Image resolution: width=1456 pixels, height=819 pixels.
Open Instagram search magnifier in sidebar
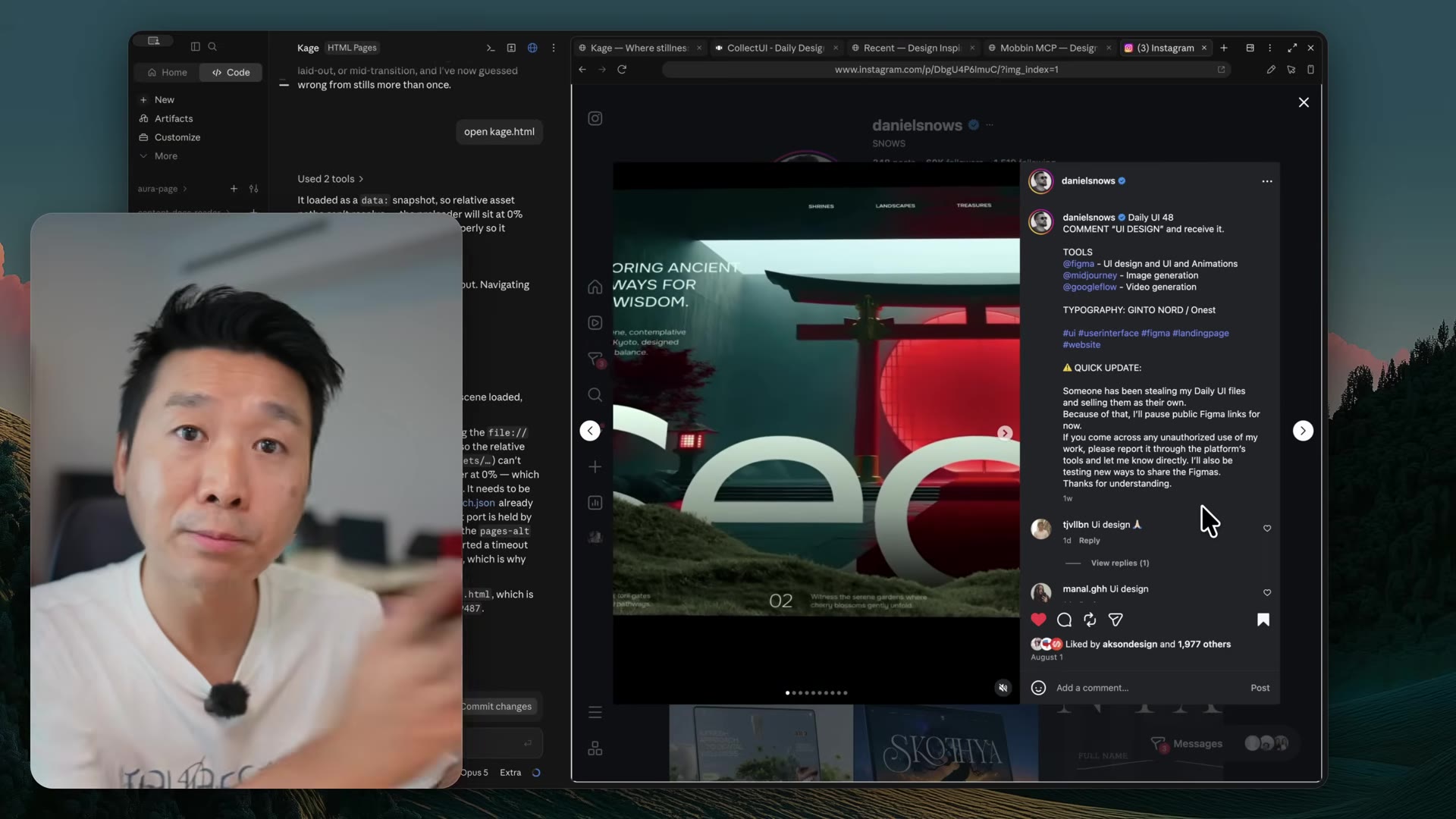pyautogui.click(x=595, y=395)
